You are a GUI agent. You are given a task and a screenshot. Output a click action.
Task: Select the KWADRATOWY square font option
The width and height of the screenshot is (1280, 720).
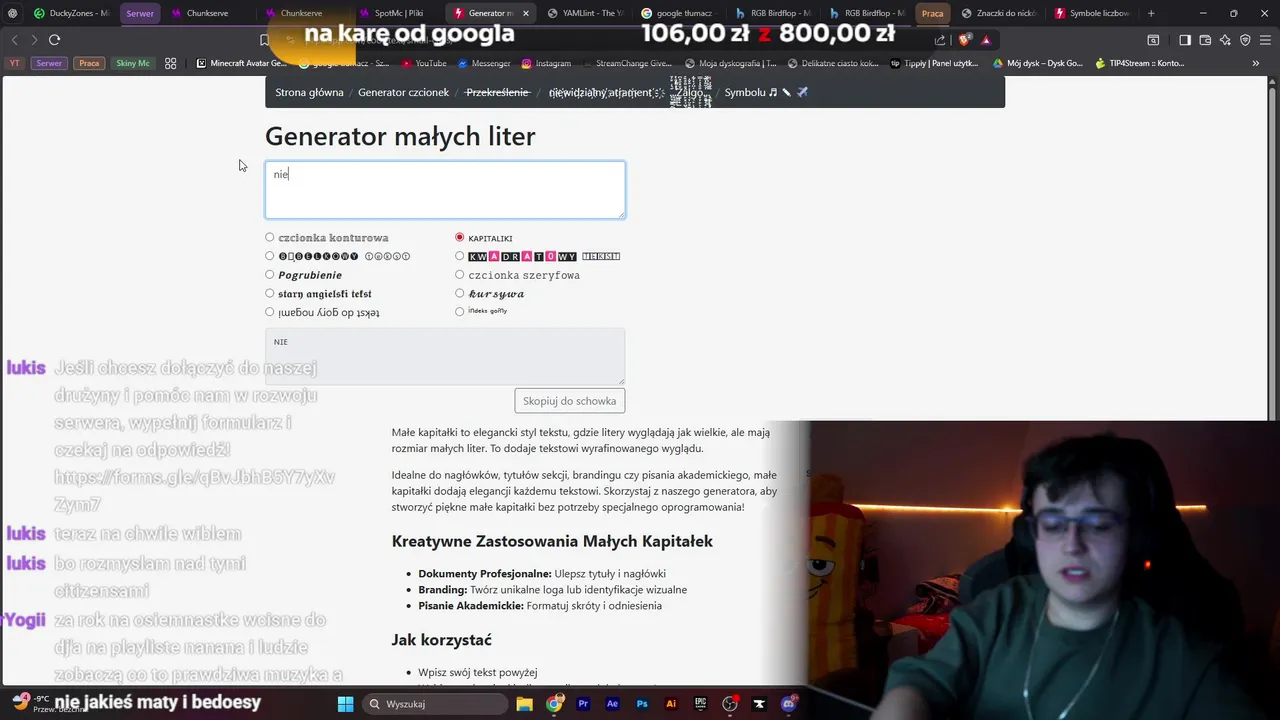pyautogui.click(x=459, y=256)
